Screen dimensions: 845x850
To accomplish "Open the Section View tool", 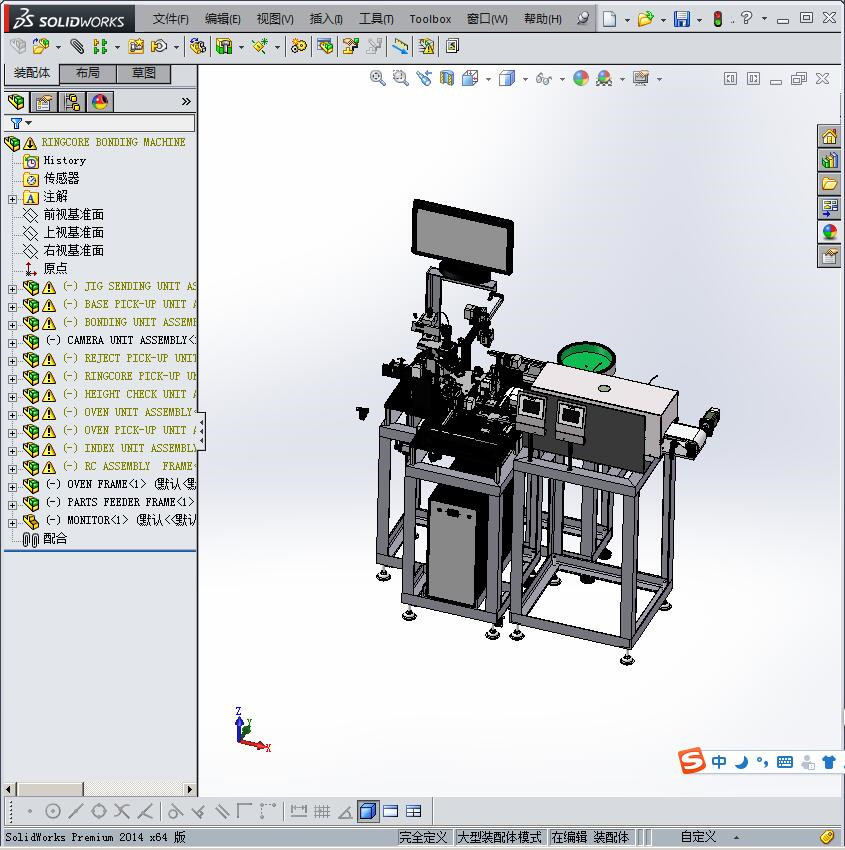I will point(447,79).
